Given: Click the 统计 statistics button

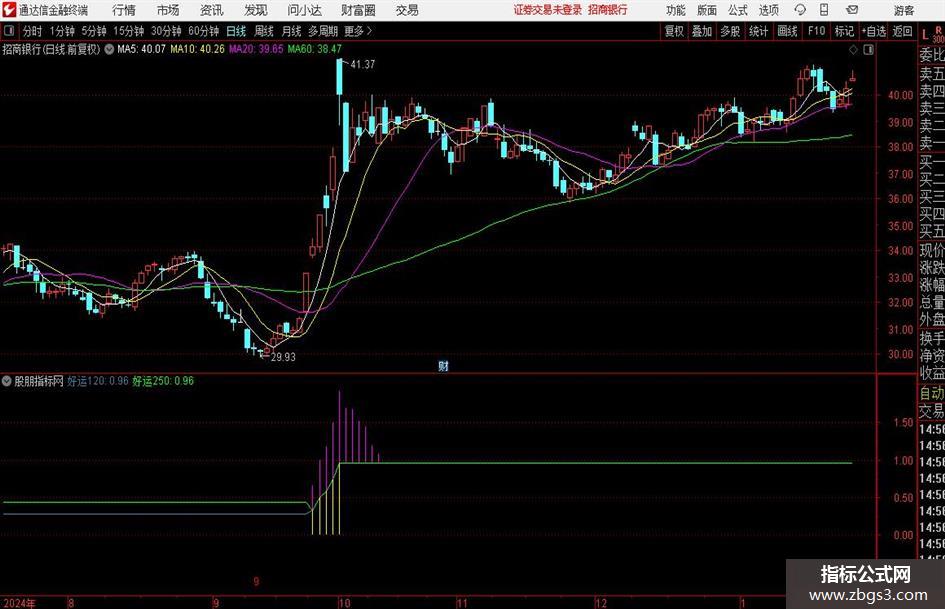Looking at the screenshot, I should 758,31.
